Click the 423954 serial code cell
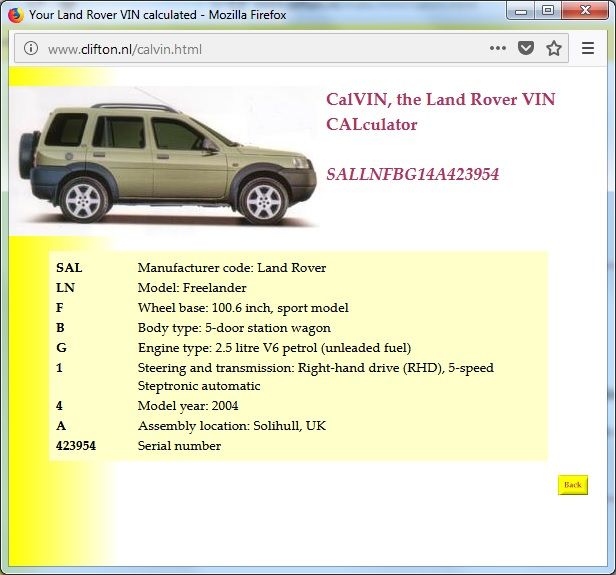The height and width of the screenshot is (575, 616). point(76,446)
